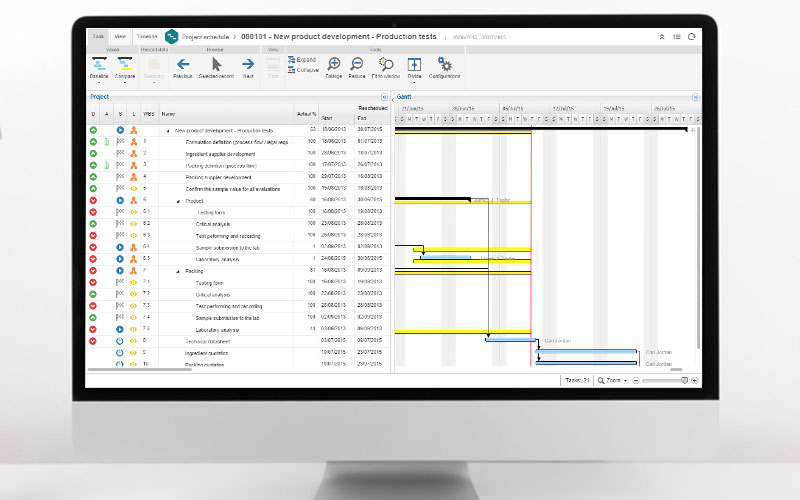Select Fit to window tool
The width and height of the screenshot is (800, 500).
[x=386, y=64]
